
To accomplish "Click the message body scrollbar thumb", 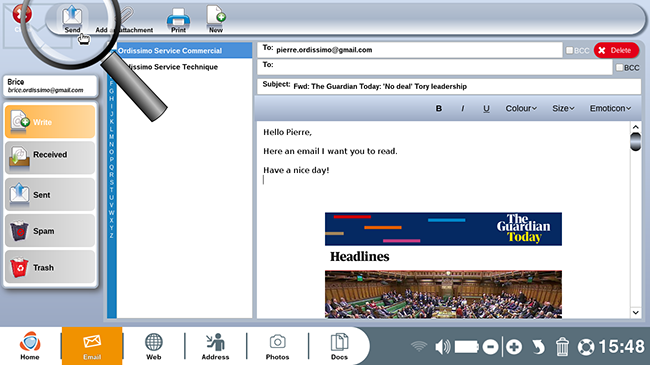I will [635, 141].
